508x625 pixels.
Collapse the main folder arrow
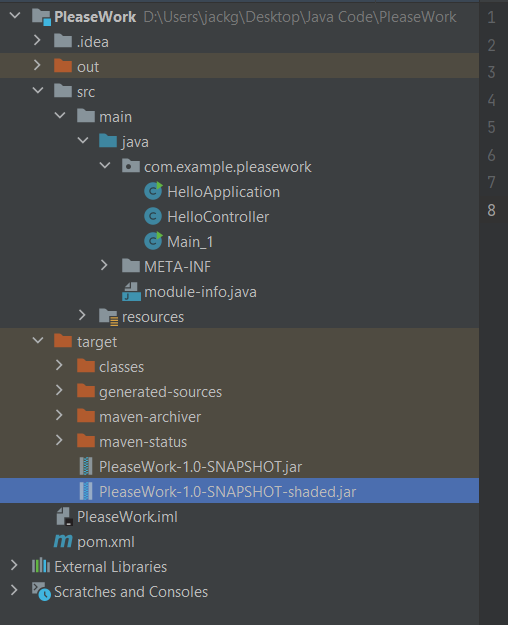tap(60, 116)
